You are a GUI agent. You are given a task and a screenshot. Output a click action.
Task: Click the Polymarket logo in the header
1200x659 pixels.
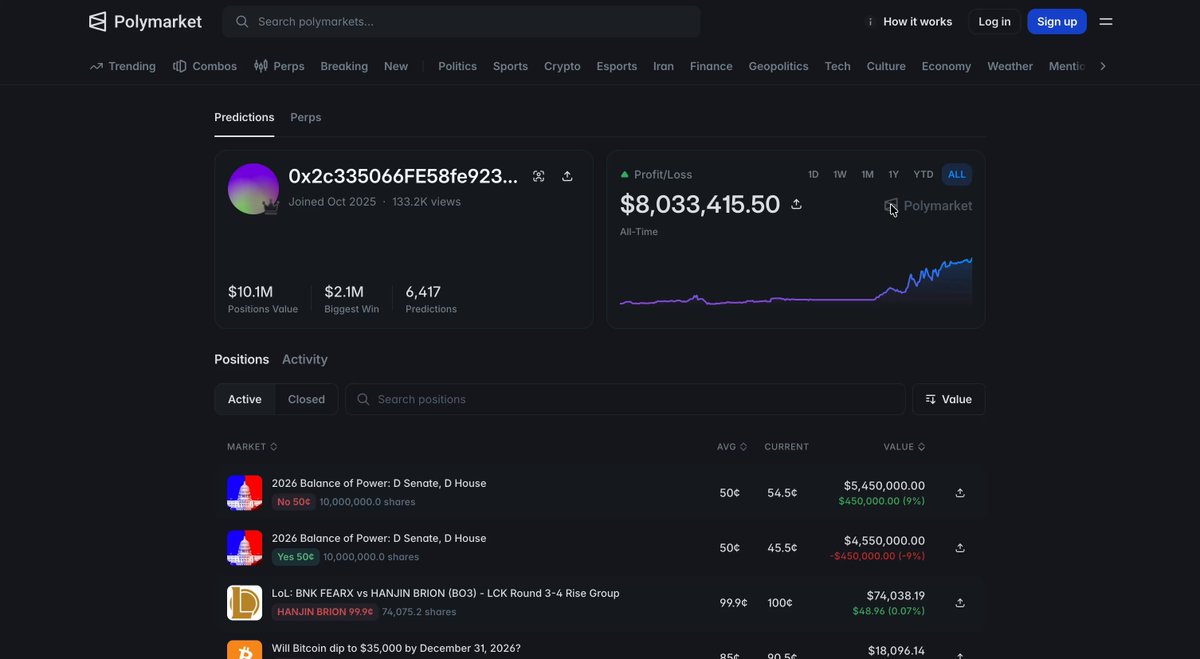coord(145,21)
